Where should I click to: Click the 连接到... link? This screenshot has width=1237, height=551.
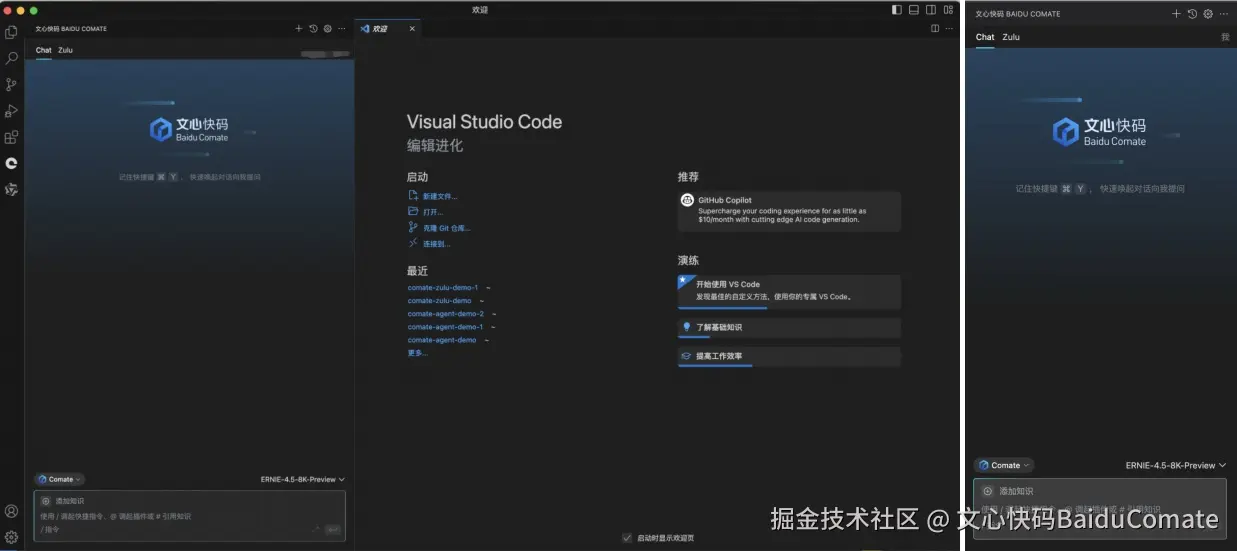pyautogui.click(x=437, y=244)
